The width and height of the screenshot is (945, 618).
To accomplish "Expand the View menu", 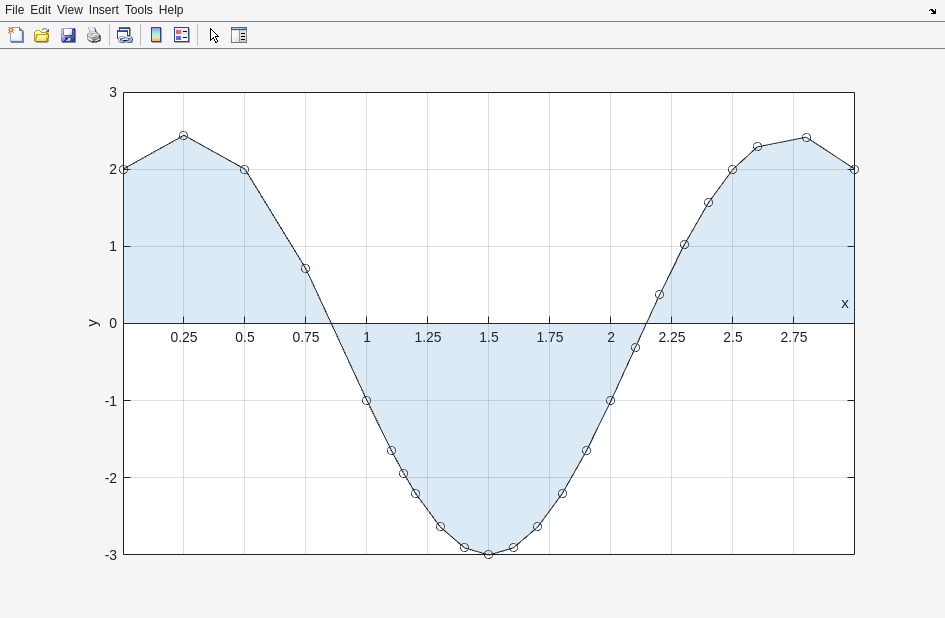I will [69, 10].
